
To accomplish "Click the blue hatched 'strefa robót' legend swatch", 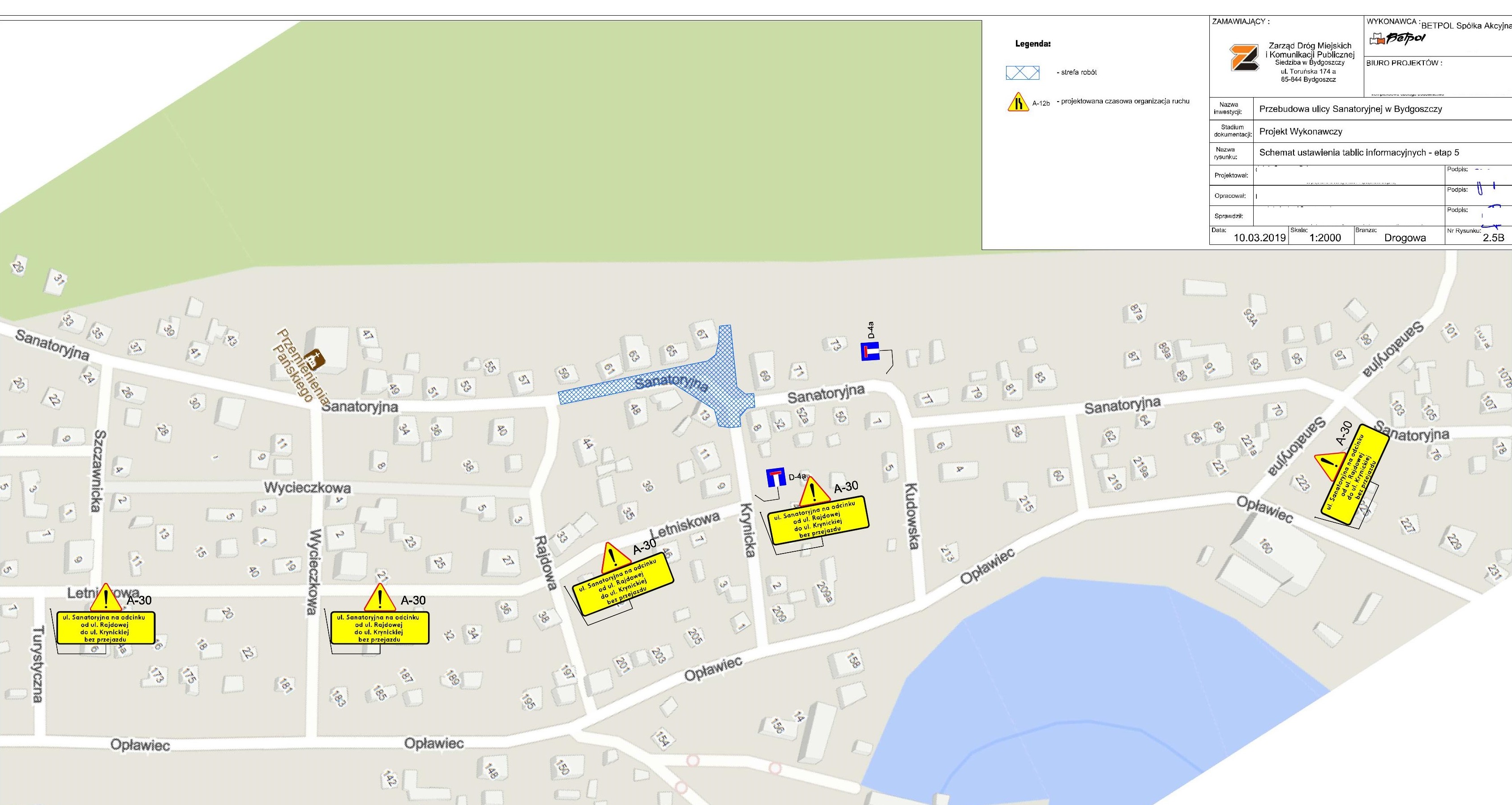I will pos(1023,73).
